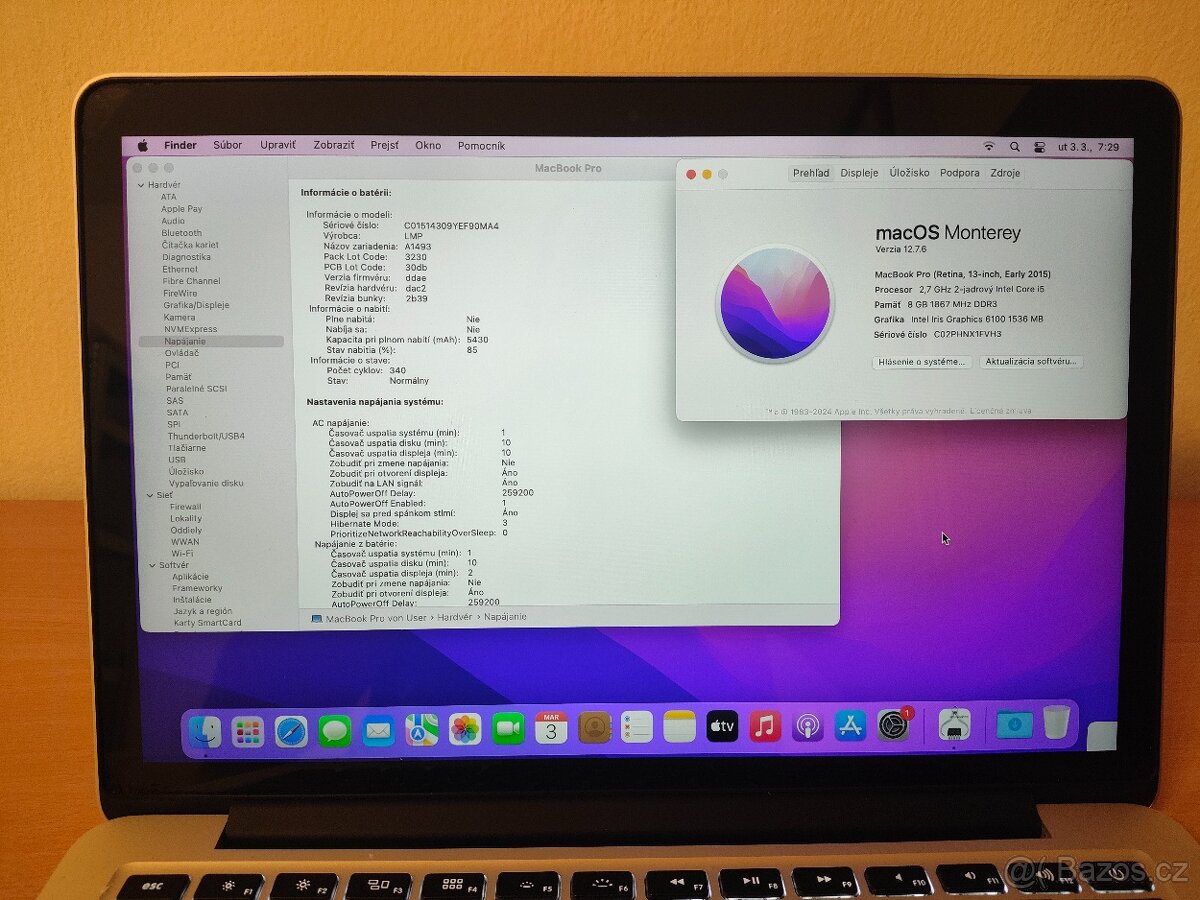Switch to the Displeje tab

(x=858, y=172)
